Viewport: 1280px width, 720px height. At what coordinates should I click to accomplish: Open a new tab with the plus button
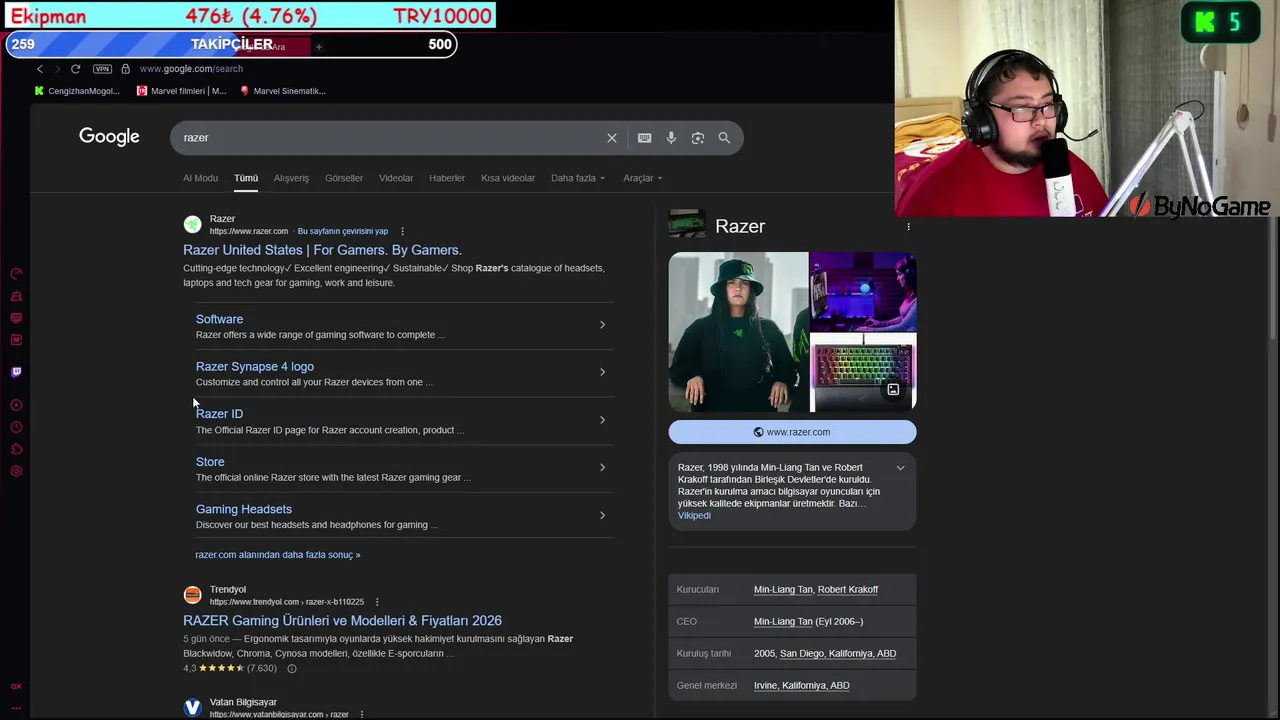pyautogui.click(x=319, y=46)
